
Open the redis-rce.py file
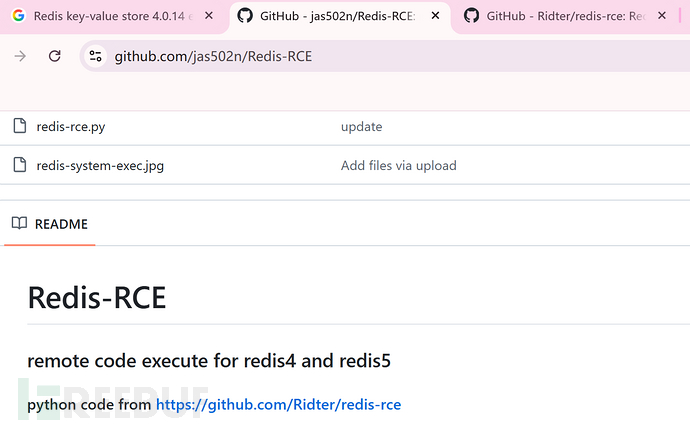71,127
